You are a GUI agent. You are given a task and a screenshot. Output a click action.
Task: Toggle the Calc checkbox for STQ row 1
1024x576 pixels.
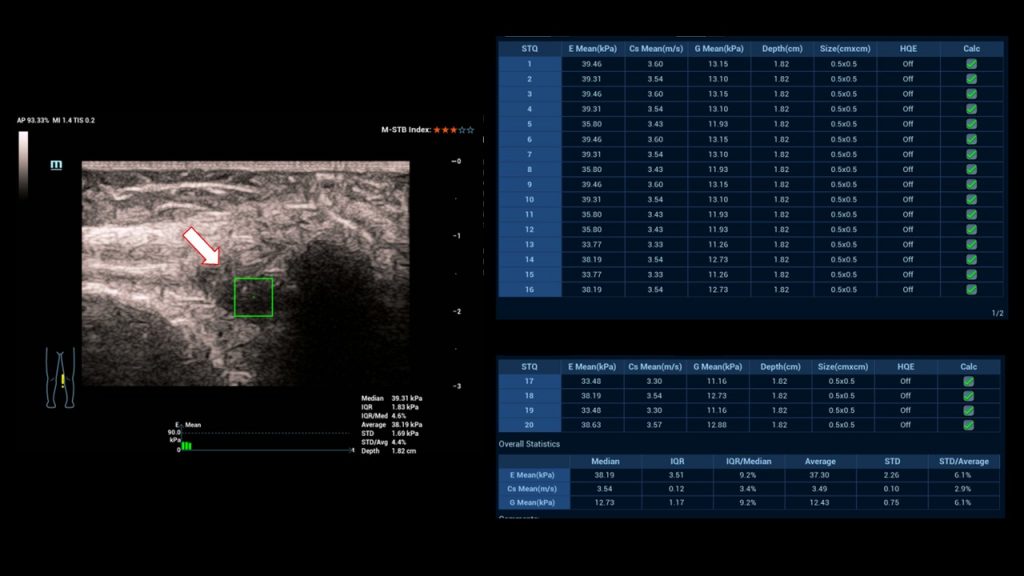[x=971, y=64]
